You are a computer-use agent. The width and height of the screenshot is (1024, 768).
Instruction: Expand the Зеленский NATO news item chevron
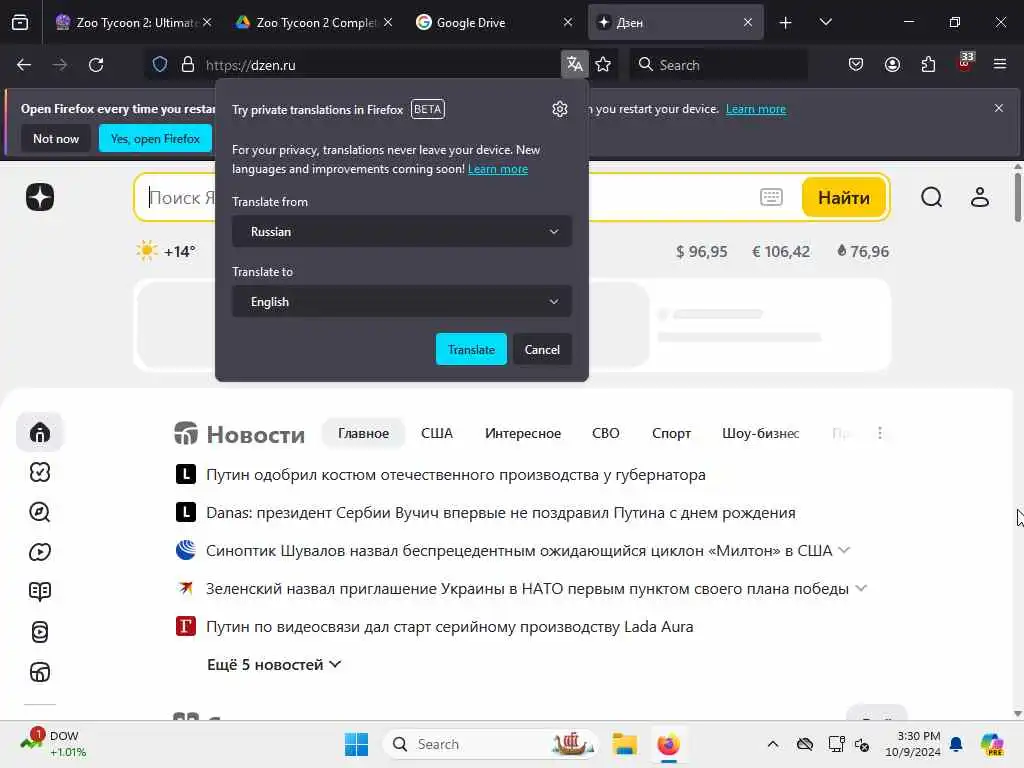point(861,588)
